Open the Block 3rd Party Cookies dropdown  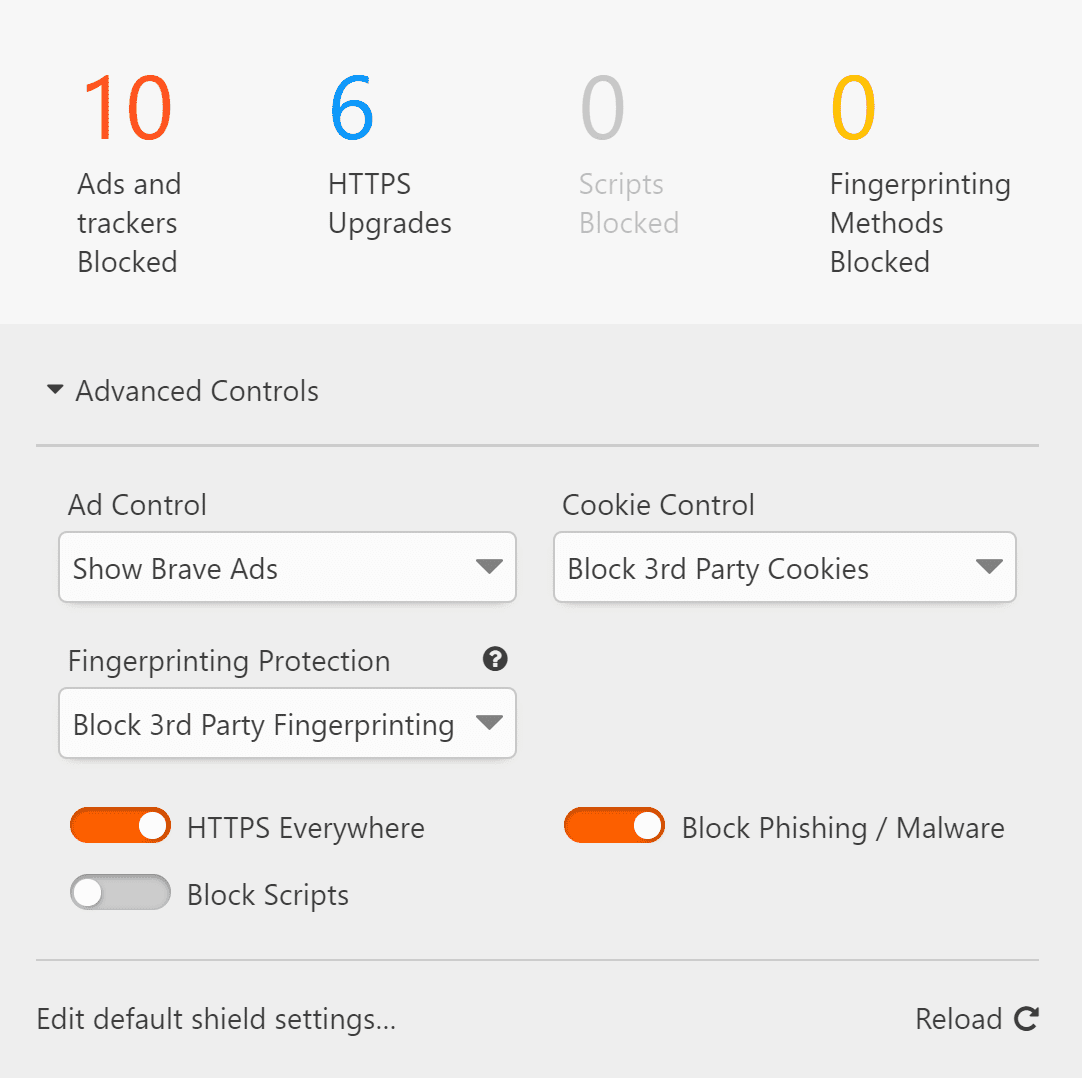tap(785, 567)
